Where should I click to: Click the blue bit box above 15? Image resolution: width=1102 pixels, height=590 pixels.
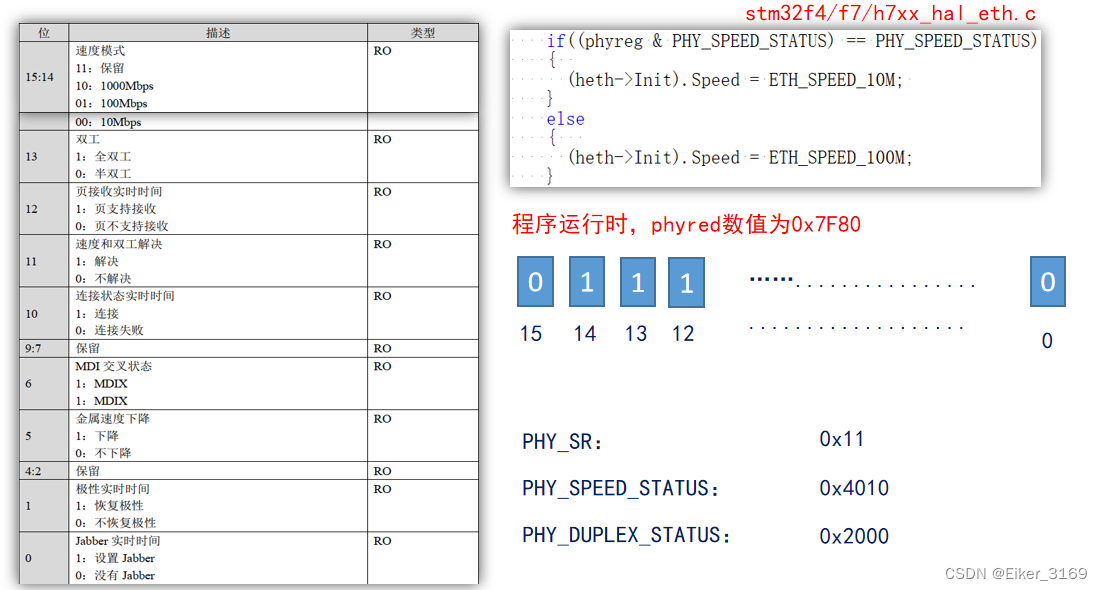536,282
